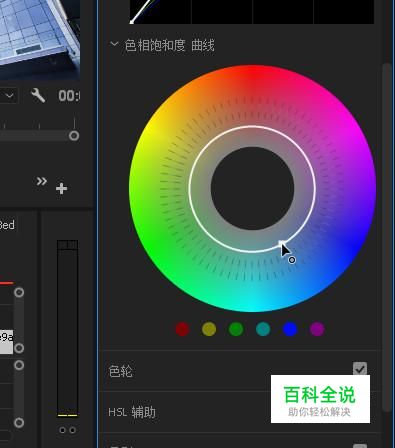Image resolution: width=395 pixels, height=448 pixels.
Task: Select the green color swatch below wheel
Action: (x=236, y=329)
